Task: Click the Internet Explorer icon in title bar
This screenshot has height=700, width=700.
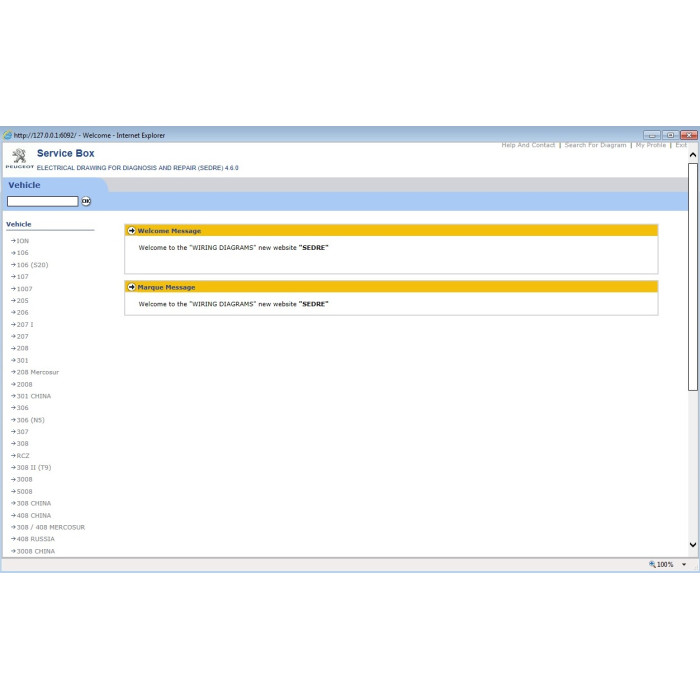Action: [8, 135]
